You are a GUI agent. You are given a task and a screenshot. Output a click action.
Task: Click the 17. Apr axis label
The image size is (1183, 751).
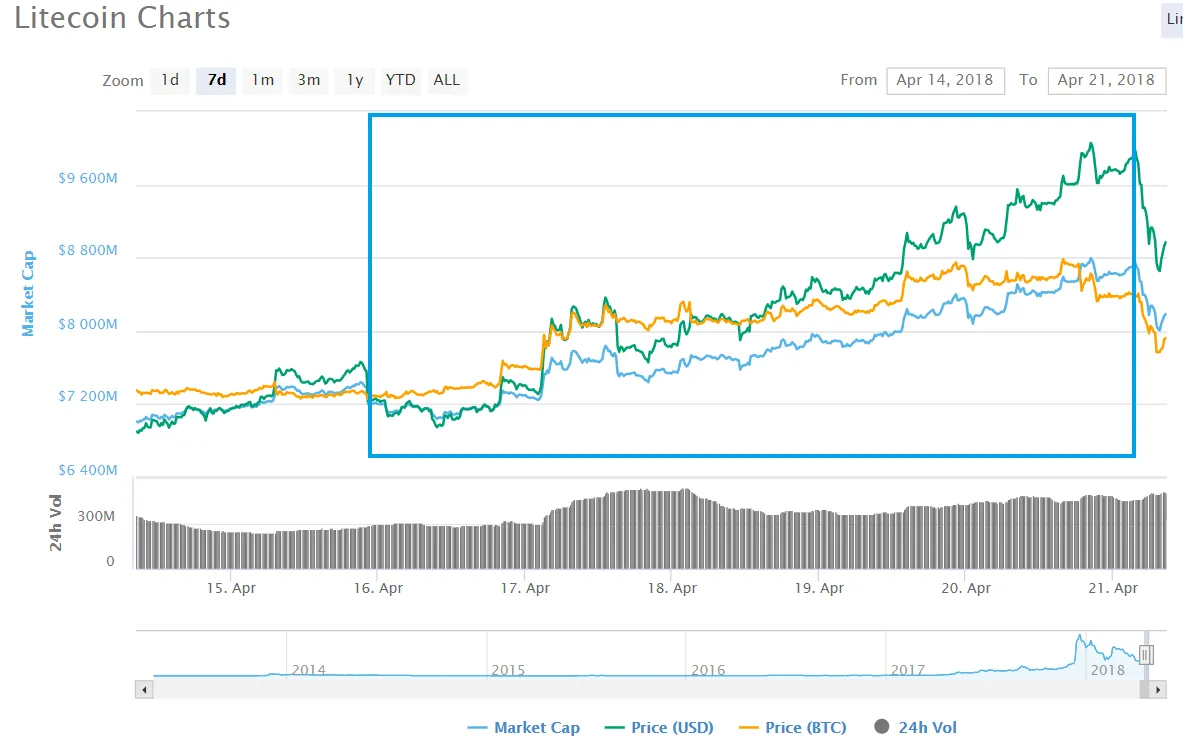click(x=525, y=588)
